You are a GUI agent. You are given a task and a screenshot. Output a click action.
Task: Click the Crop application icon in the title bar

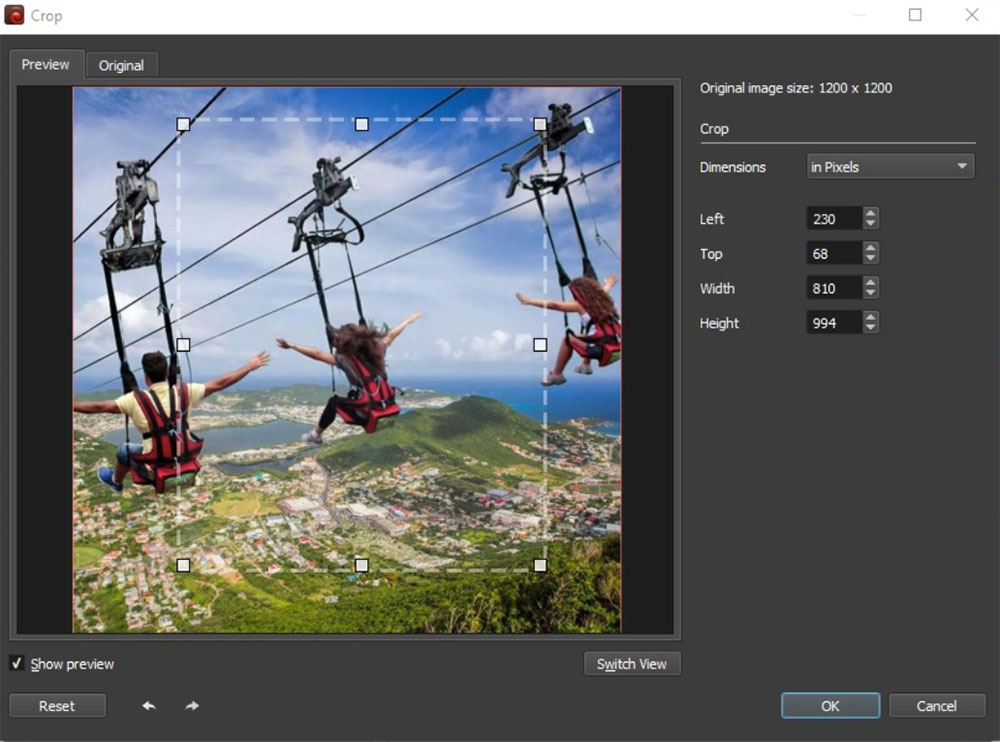(13, 15)
